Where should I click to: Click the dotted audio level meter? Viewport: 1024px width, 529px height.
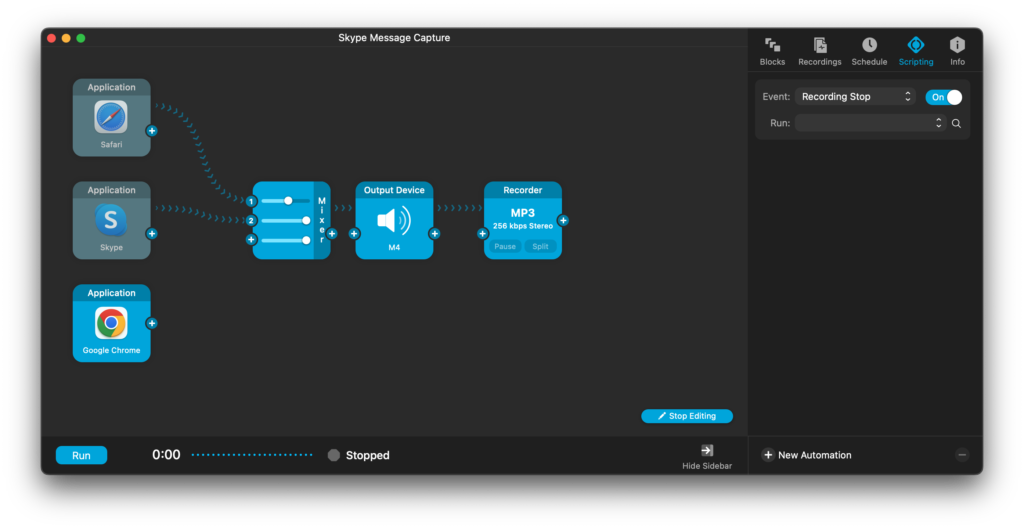click(252, 455)
